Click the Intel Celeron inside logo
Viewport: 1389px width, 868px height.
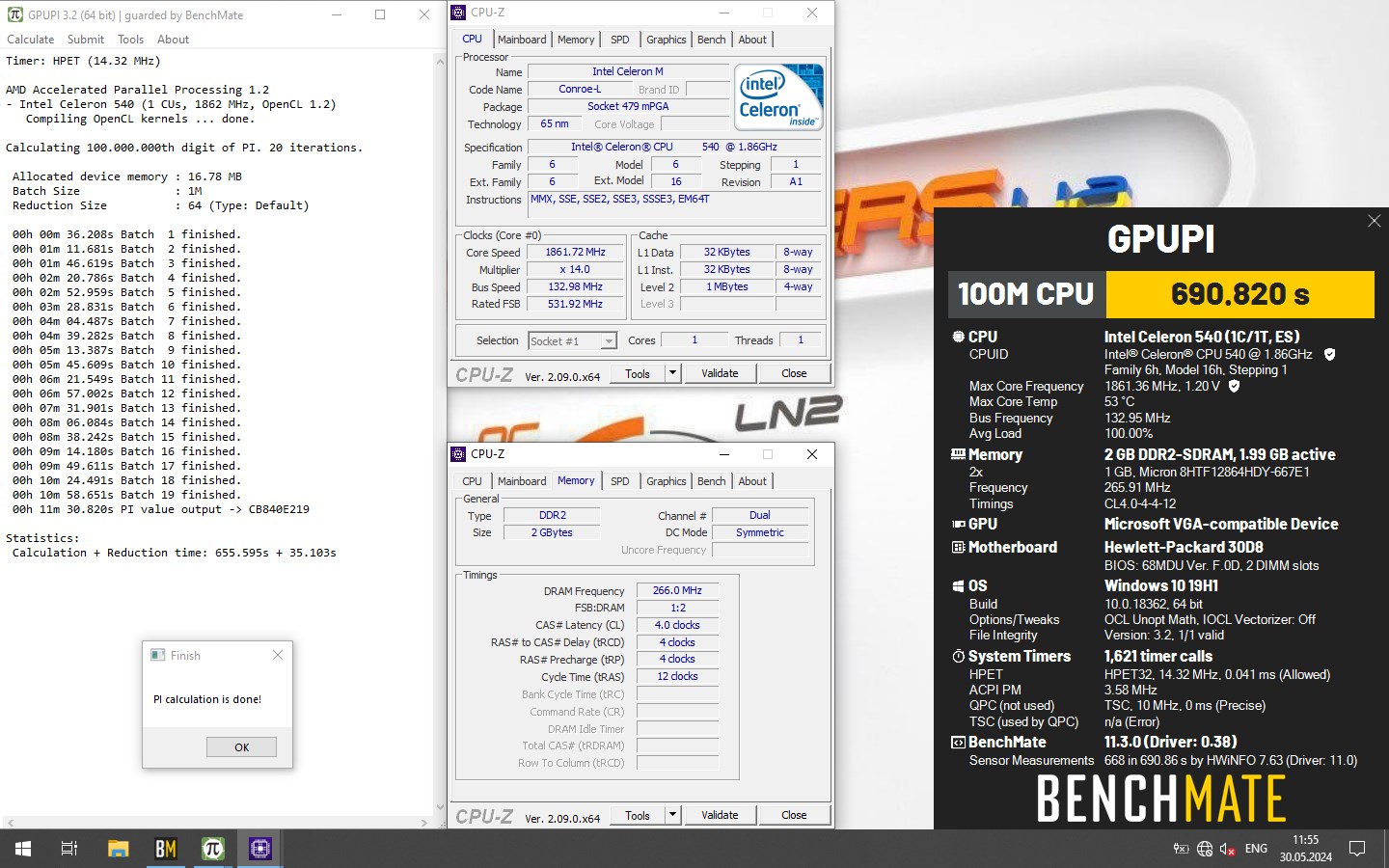pyautogui.click(x=778, y=96)
